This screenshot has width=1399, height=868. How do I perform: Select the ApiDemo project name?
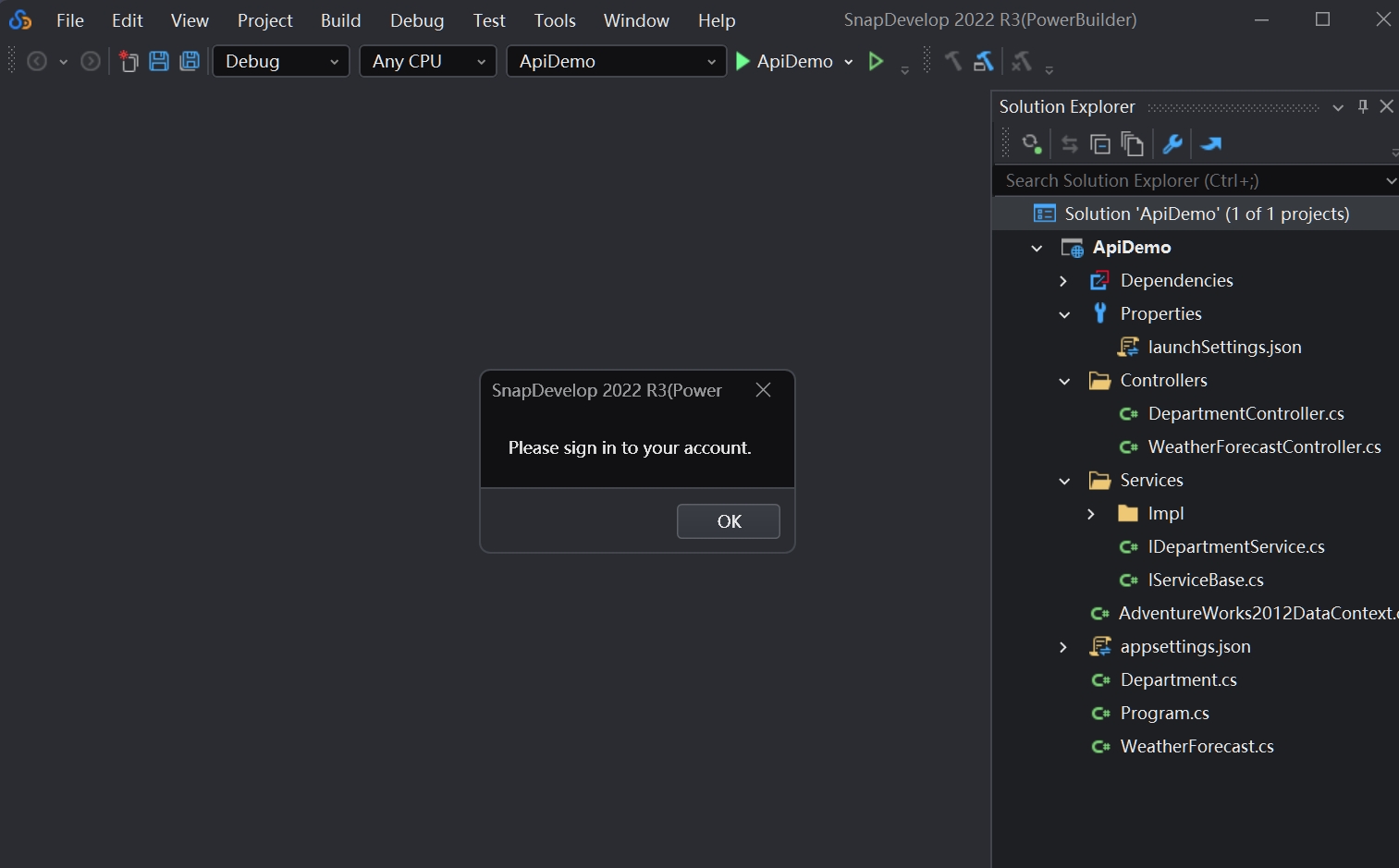click(1132, 247)
